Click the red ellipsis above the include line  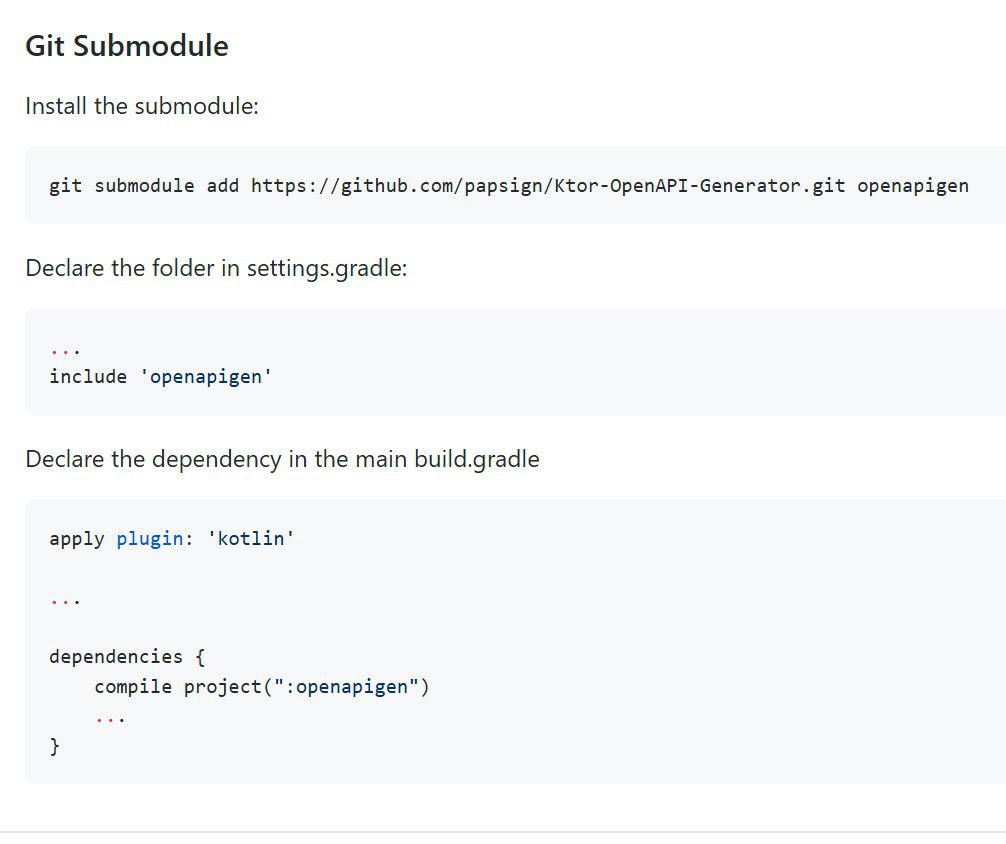coord(64,350)
